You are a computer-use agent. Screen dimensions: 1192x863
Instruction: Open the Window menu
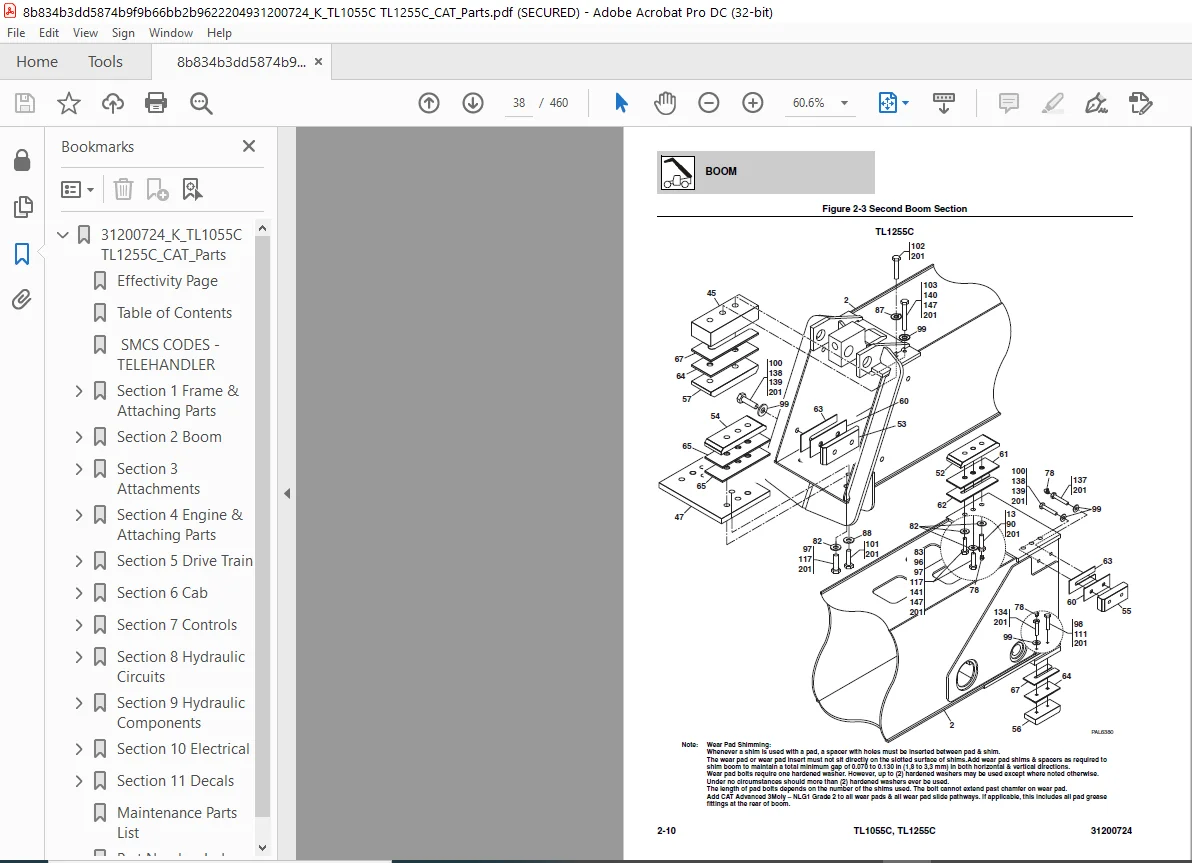[x=170, y=33]
